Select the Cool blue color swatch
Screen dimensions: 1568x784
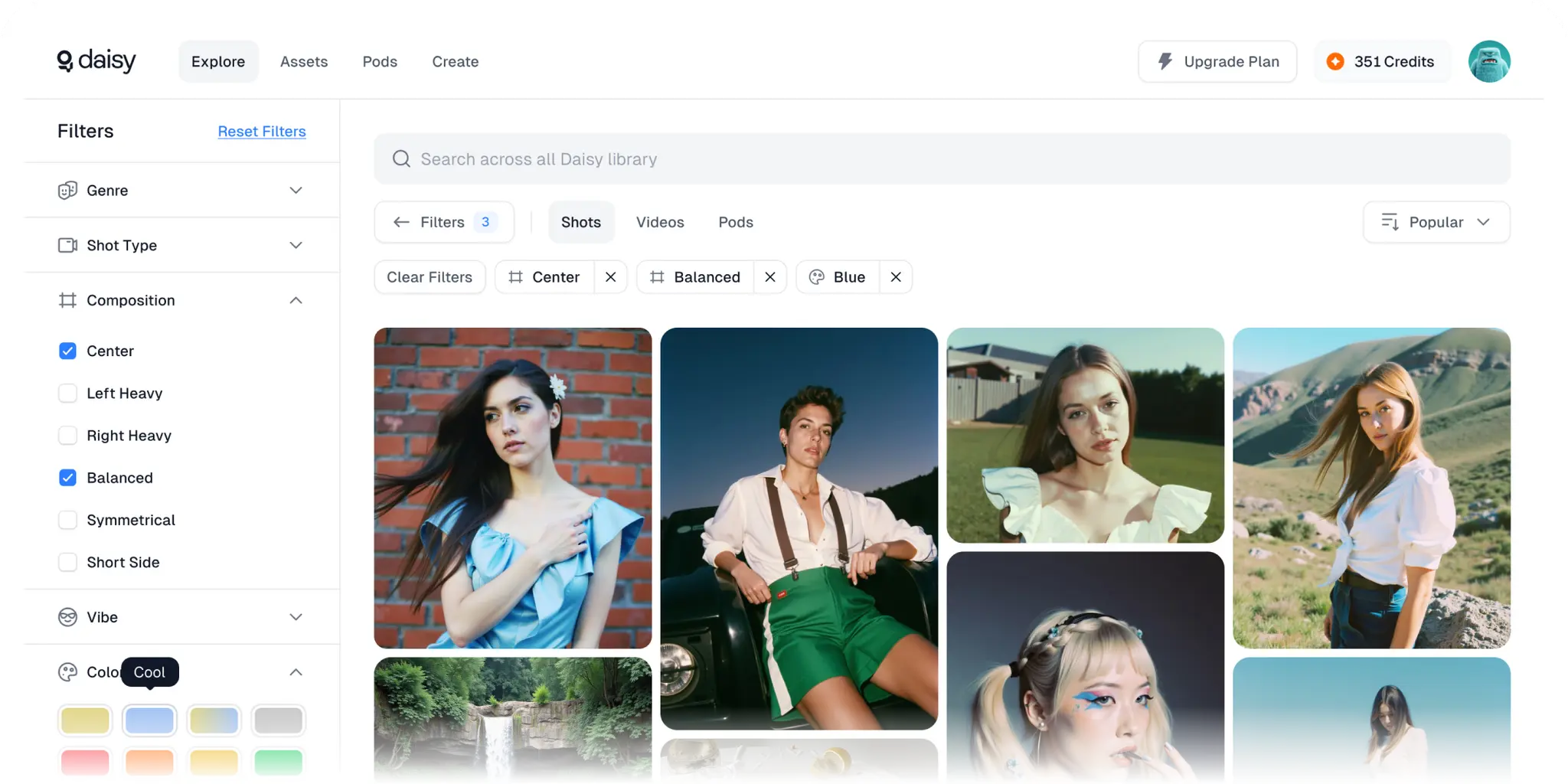149,720
